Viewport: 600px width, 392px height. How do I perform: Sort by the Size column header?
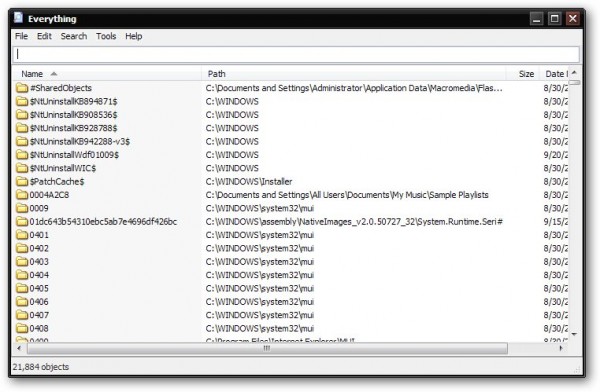pos(523,74)
